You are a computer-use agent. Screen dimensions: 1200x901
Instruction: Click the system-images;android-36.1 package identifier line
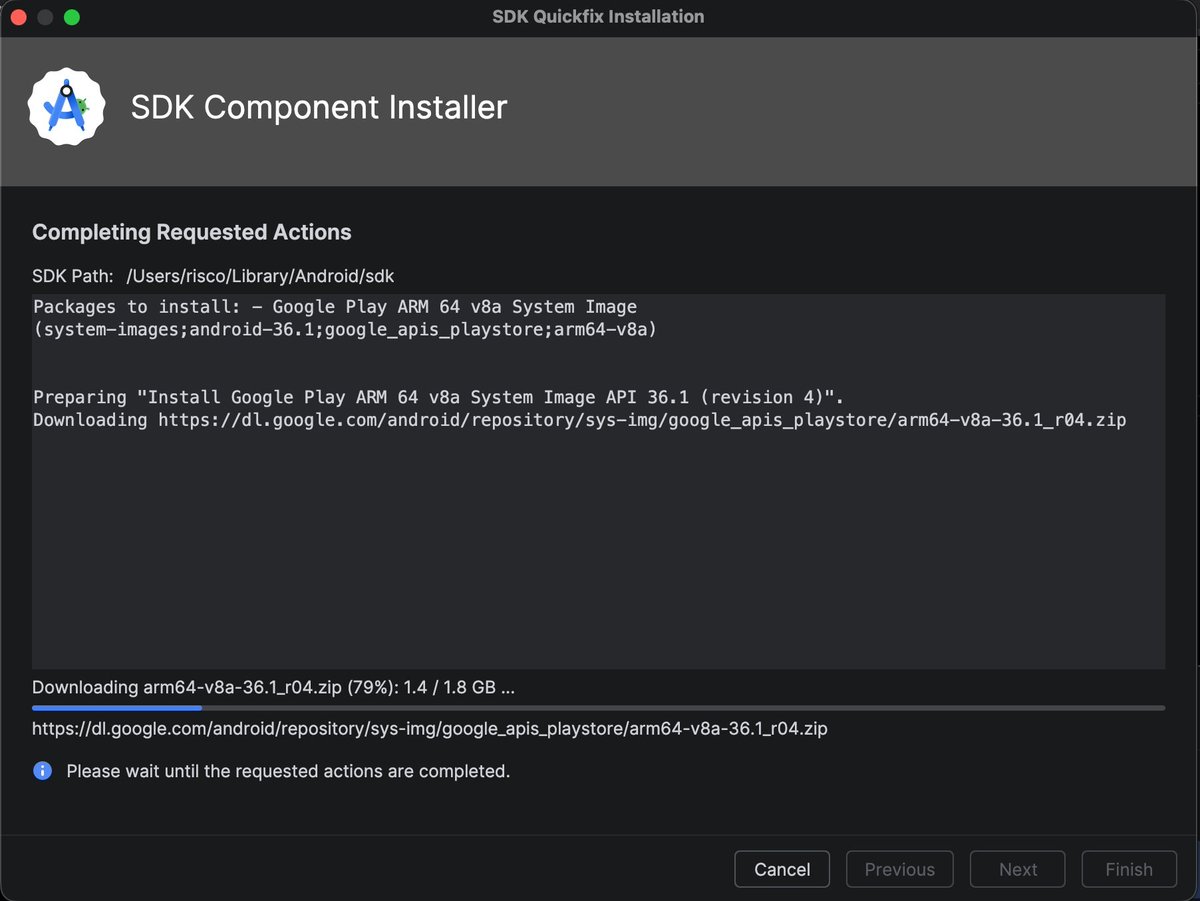345,329
